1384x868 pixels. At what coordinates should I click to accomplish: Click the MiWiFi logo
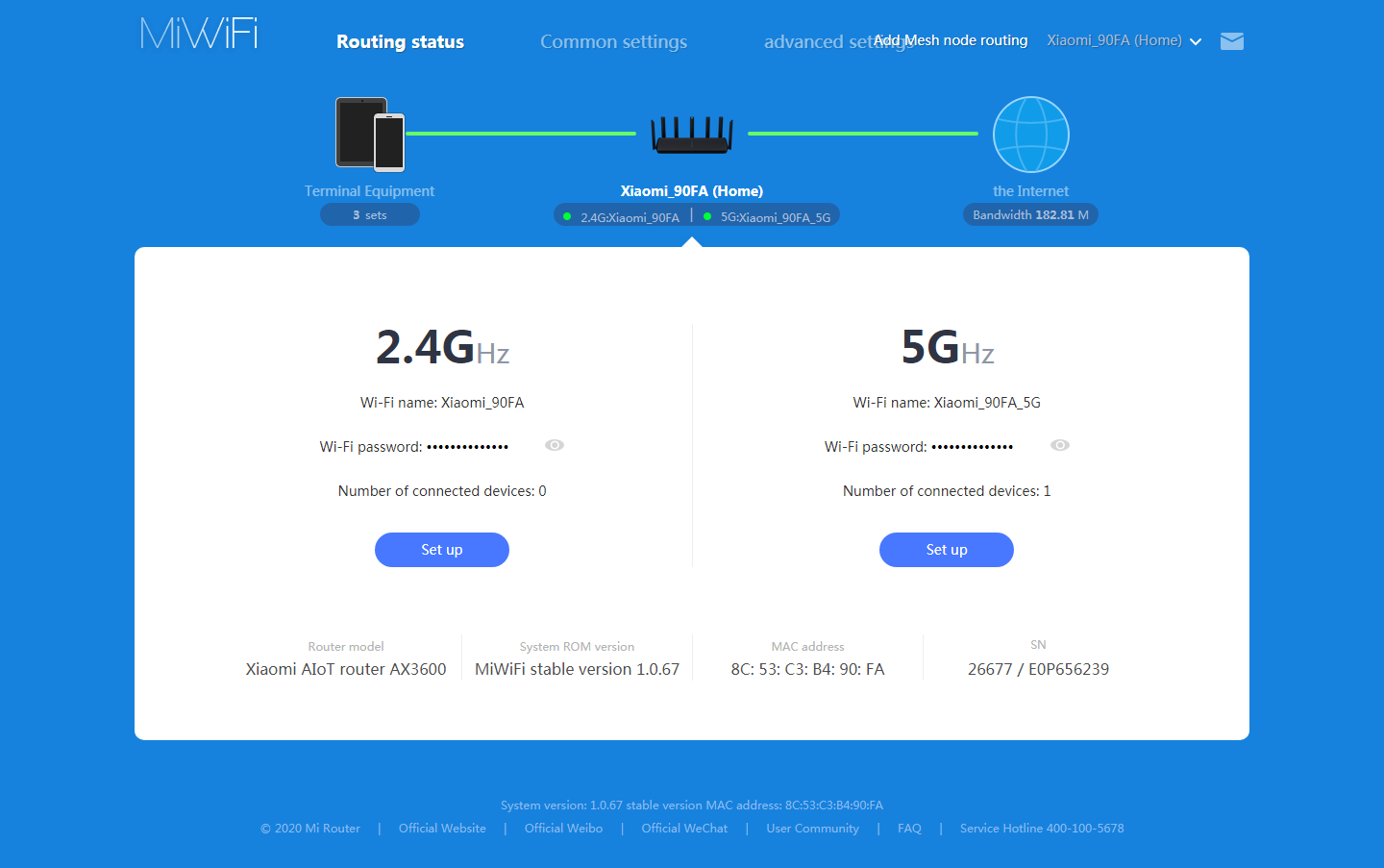tap(199, 34)
